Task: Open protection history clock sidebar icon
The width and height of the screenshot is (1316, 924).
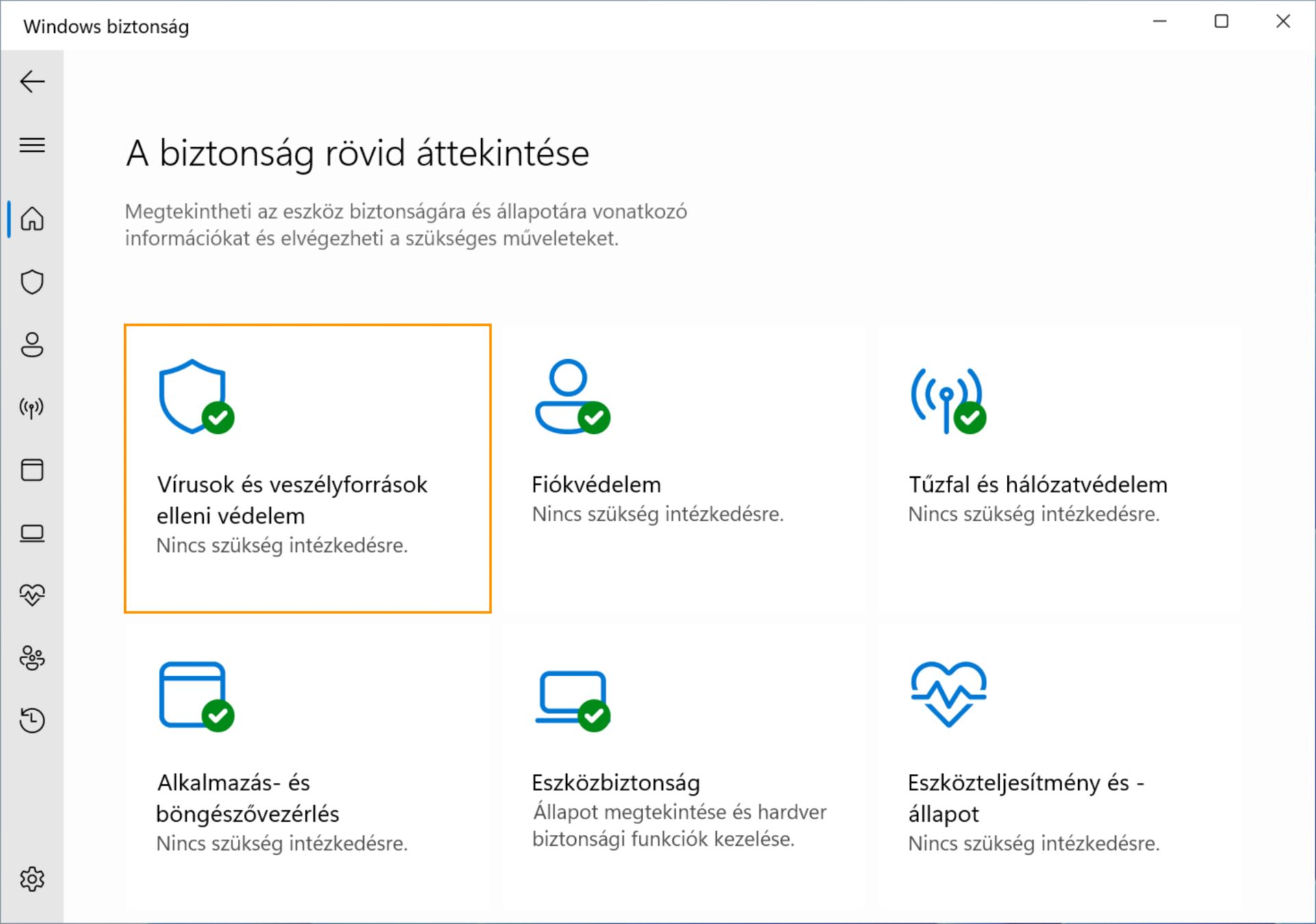Action: point(32,720)
